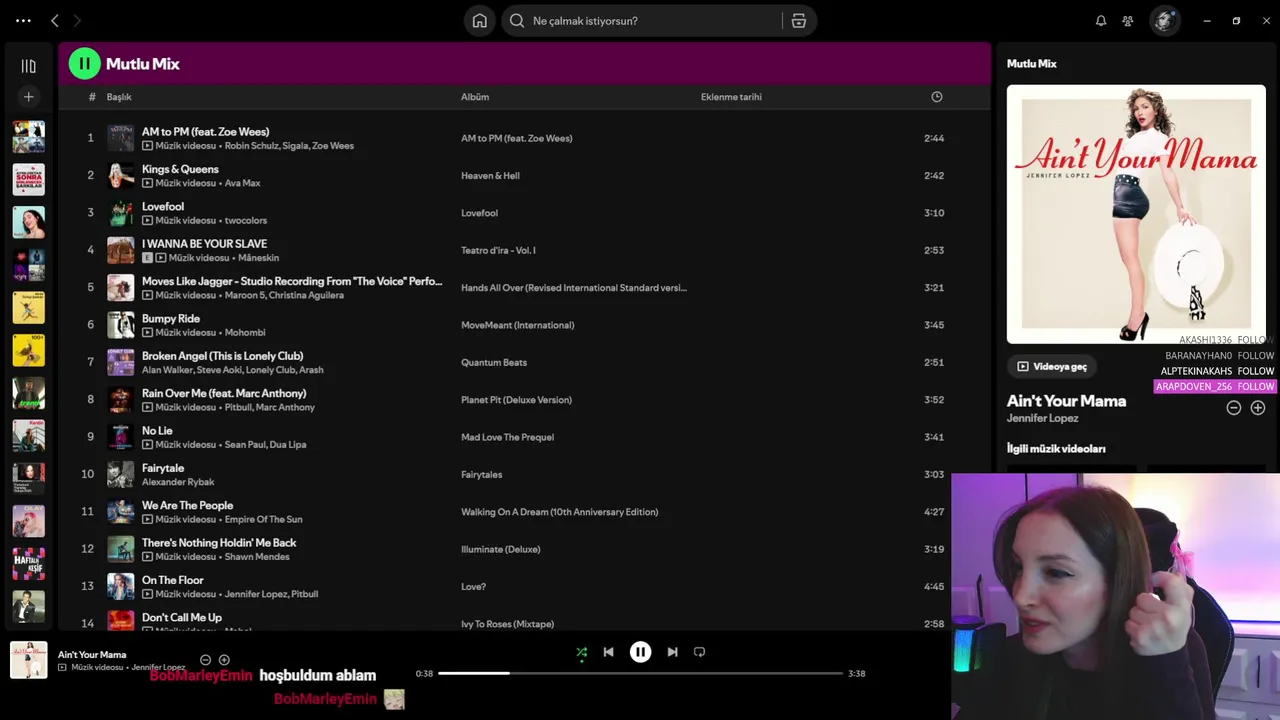This screenshot has width=1280, height=720.
Task: Open the Browse icon beside search
Action: 799,21
